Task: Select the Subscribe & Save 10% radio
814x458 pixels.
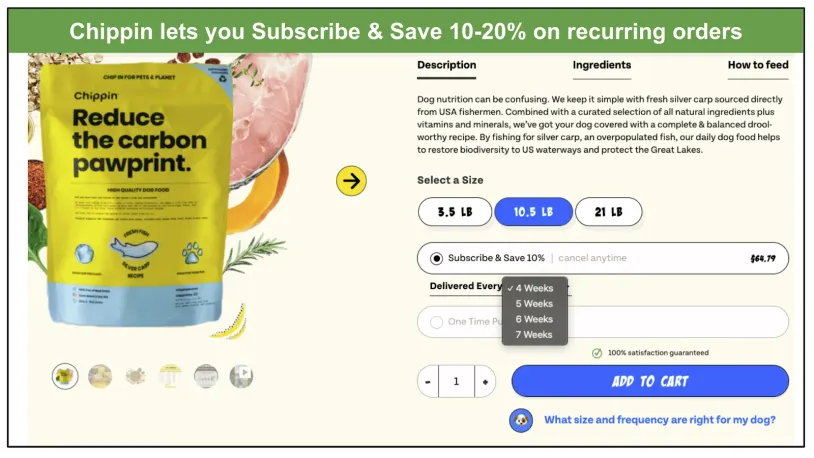Action: (x=437, y=259)
